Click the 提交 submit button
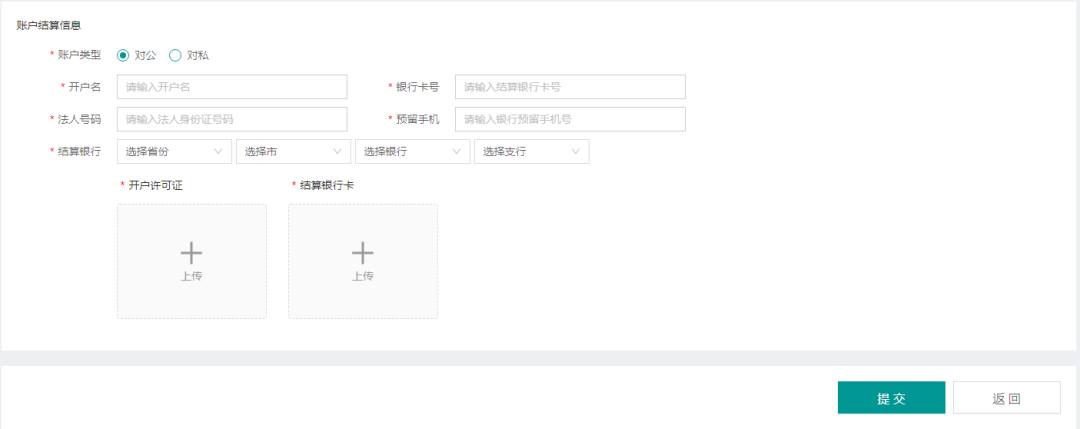1080x429 pixels. pos(891,397)
